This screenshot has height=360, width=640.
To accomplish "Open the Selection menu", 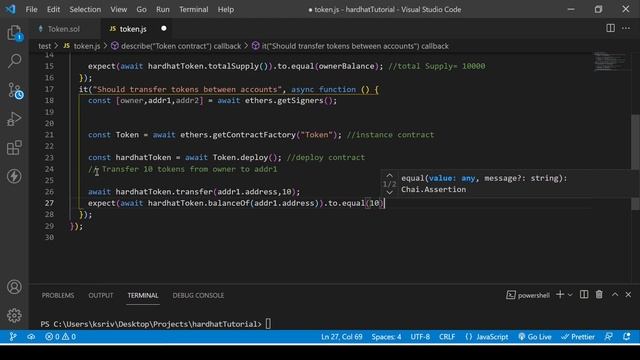I will coord(85,9).
